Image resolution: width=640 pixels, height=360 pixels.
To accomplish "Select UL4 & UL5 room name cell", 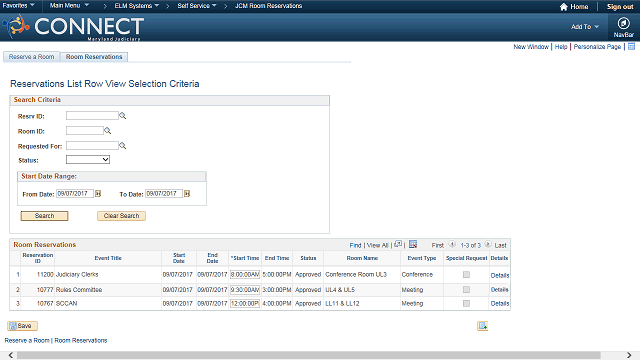I will (x=340, y=289).
